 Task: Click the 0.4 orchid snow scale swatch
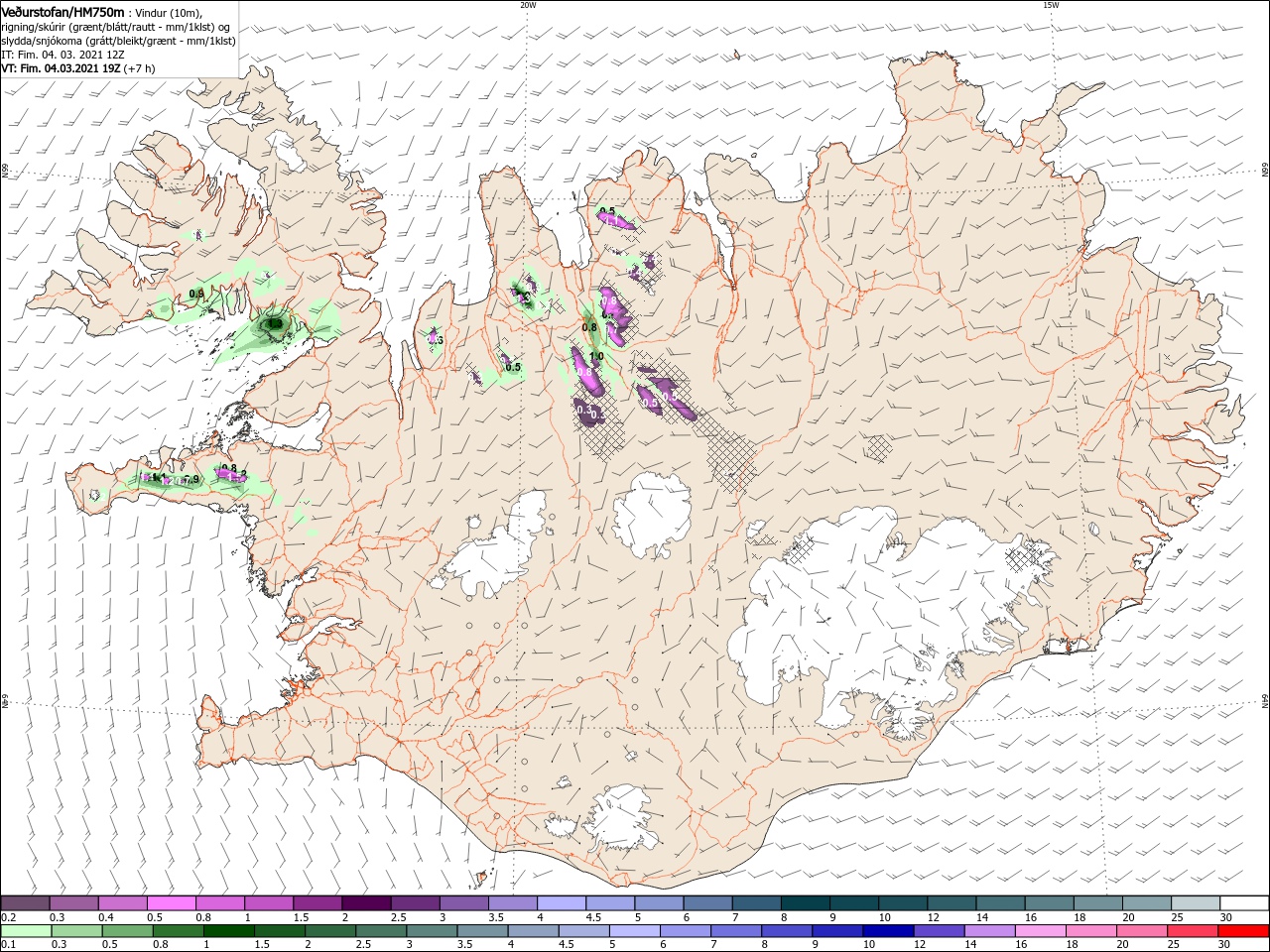coord(122,903)
